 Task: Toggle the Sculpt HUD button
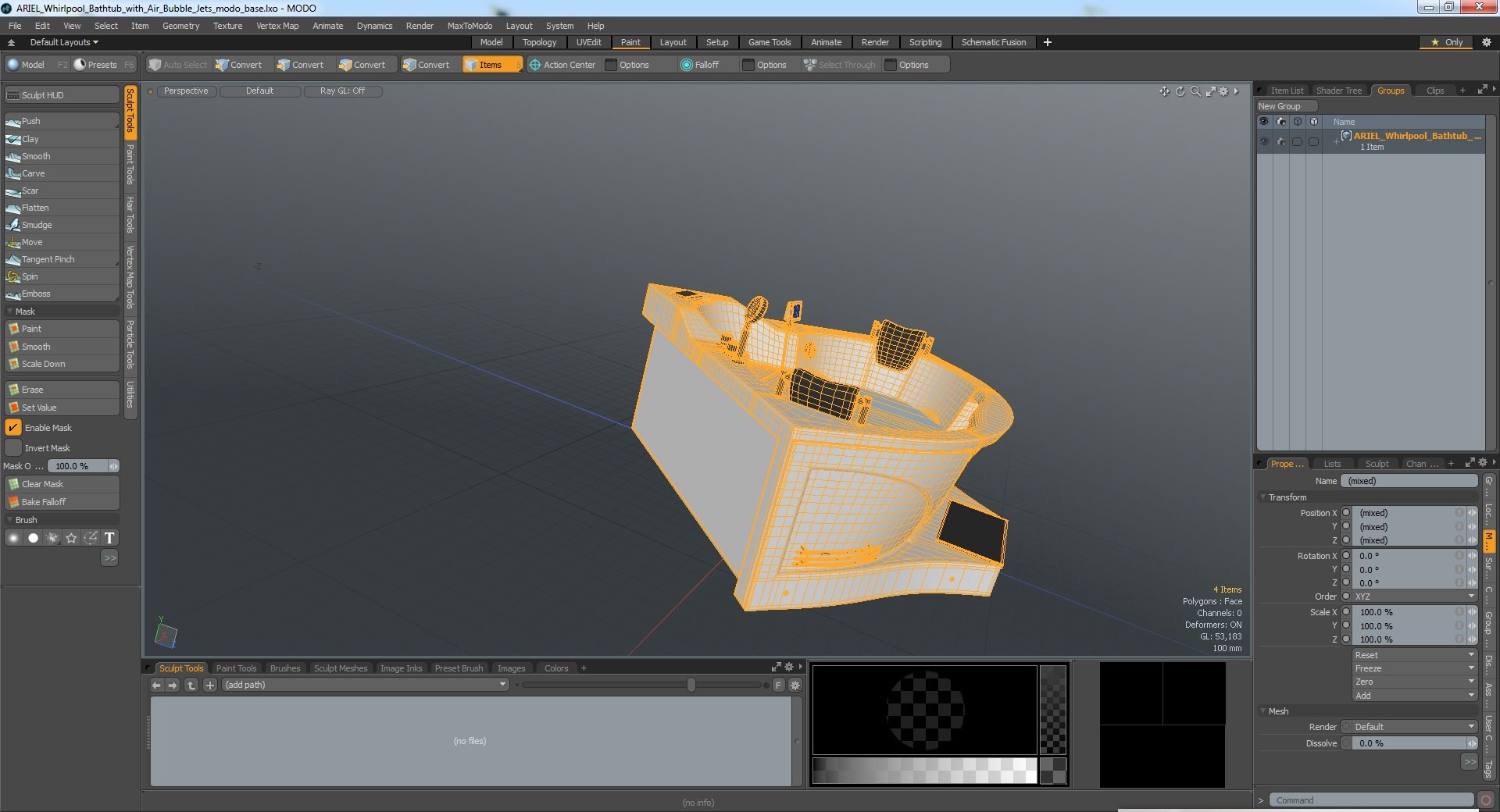(62, 95)
